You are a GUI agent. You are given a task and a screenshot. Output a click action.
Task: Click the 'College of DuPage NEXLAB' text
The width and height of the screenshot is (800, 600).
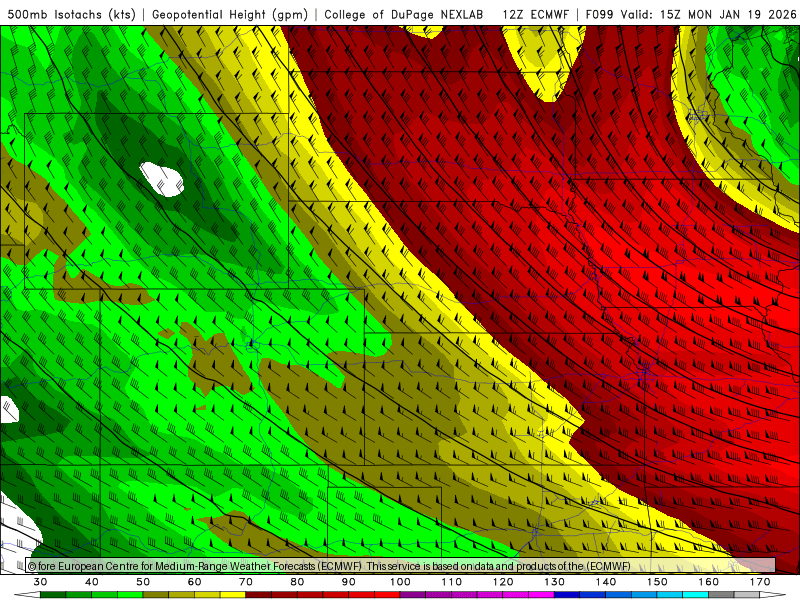[x=404, y=14]
